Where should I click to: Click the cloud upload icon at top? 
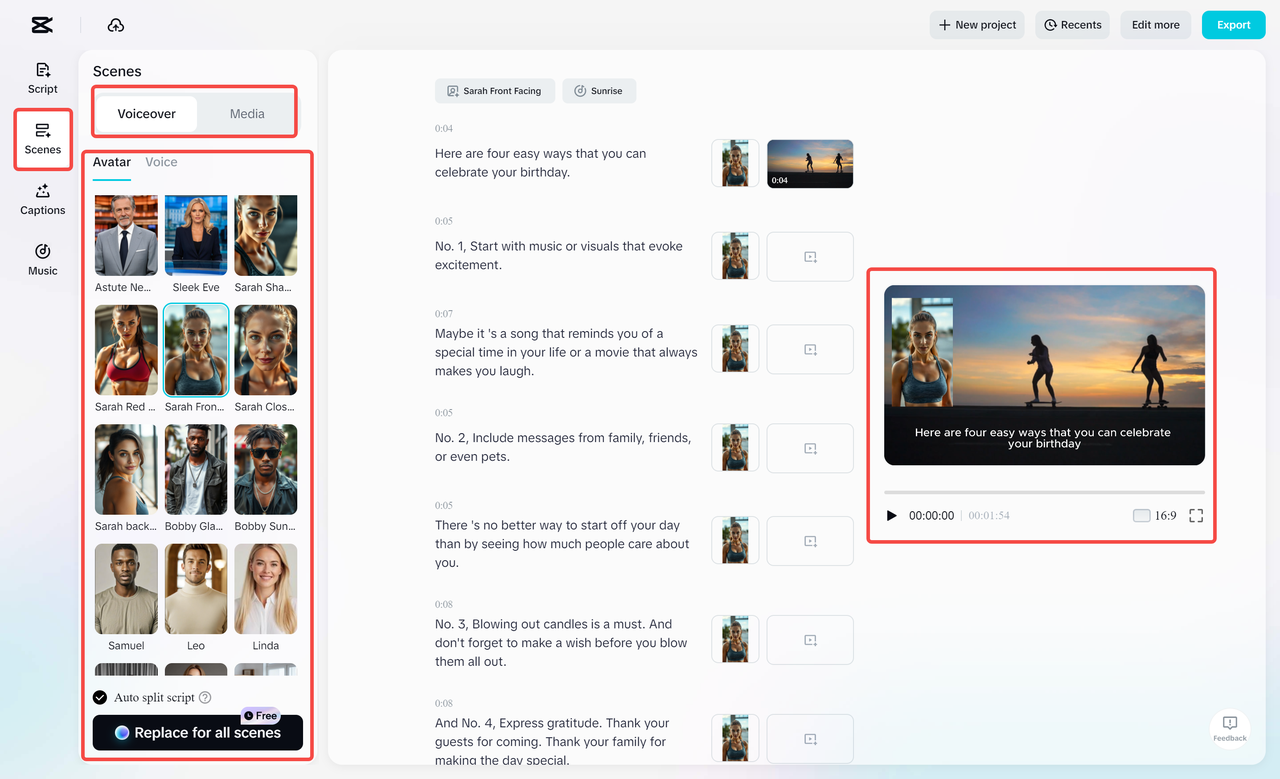coord(115,24)
